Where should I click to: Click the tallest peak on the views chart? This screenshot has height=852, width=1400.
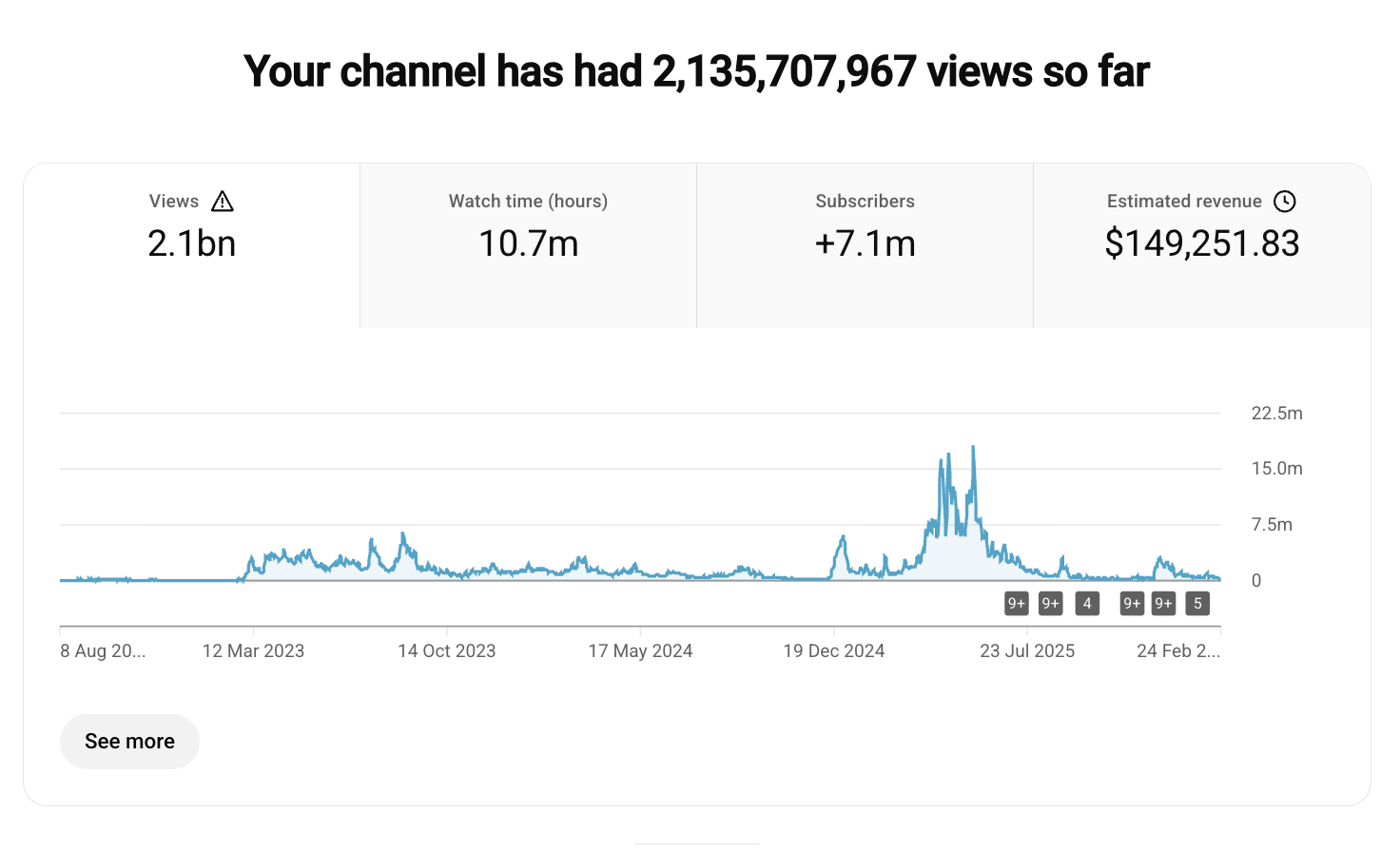(x=973, y=448)
